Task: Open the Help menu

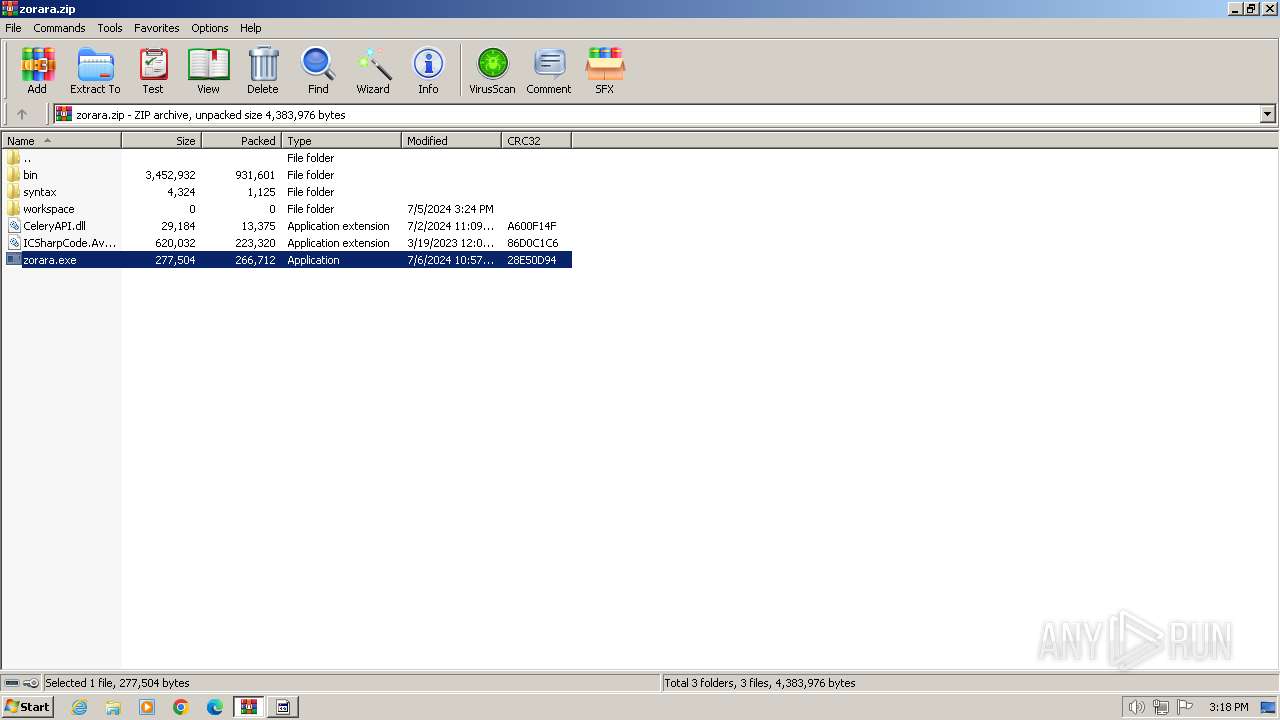Action: 251,28
